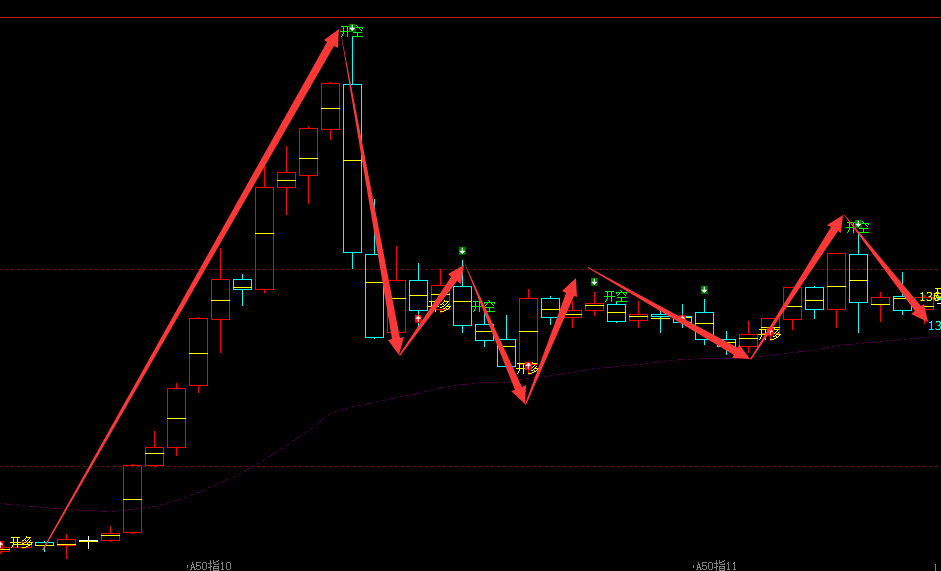The image size is (941, 571).
Task: Click the red up-arrow marker below the cyan candle
Action: [x=418, y=319]
